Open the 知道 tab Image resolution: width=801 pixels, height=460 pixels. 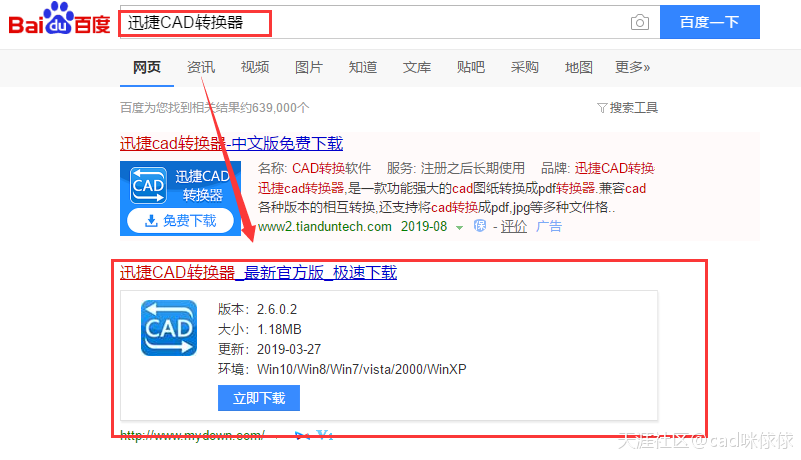point(363,67)
